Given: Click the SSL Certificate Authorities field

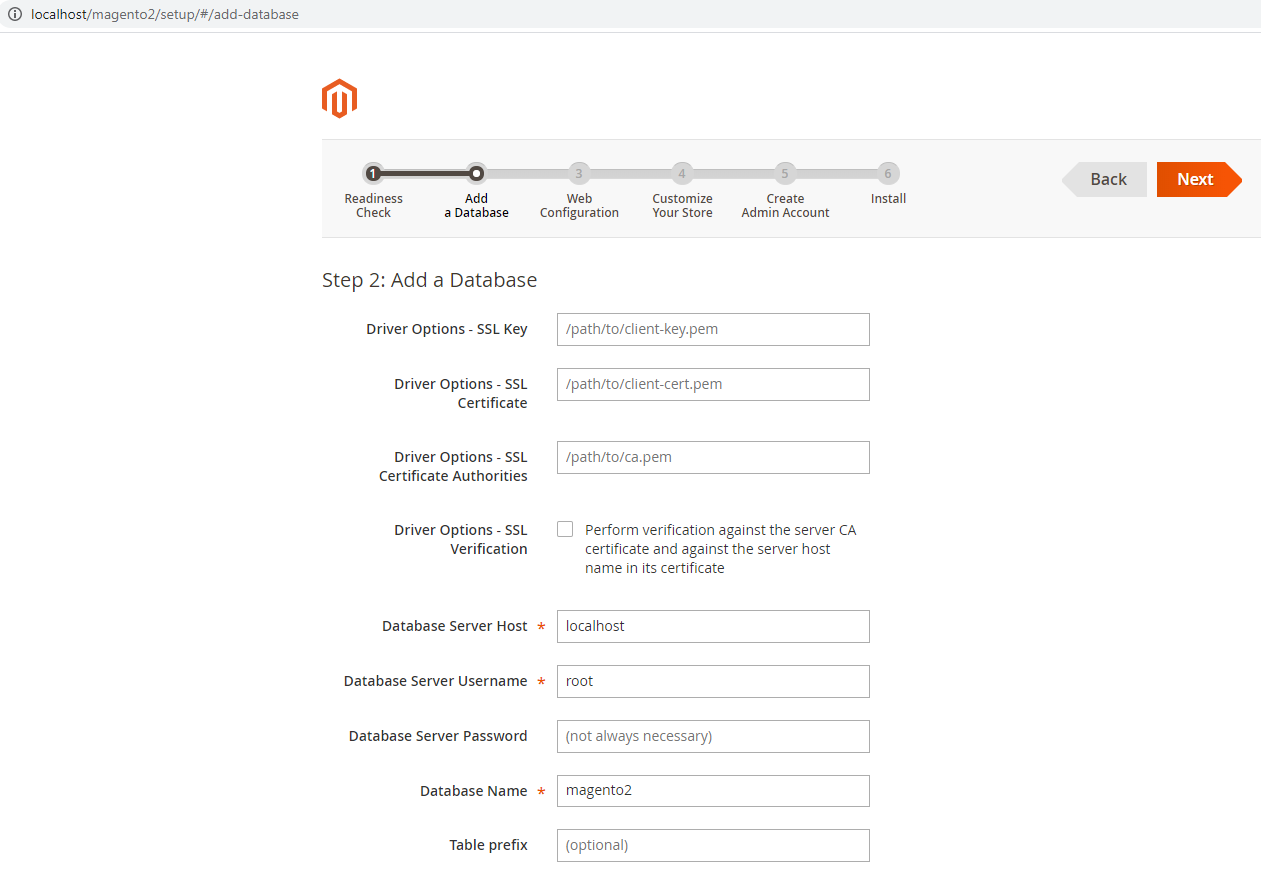Looking at the screenshot, I should pos(712,457).
